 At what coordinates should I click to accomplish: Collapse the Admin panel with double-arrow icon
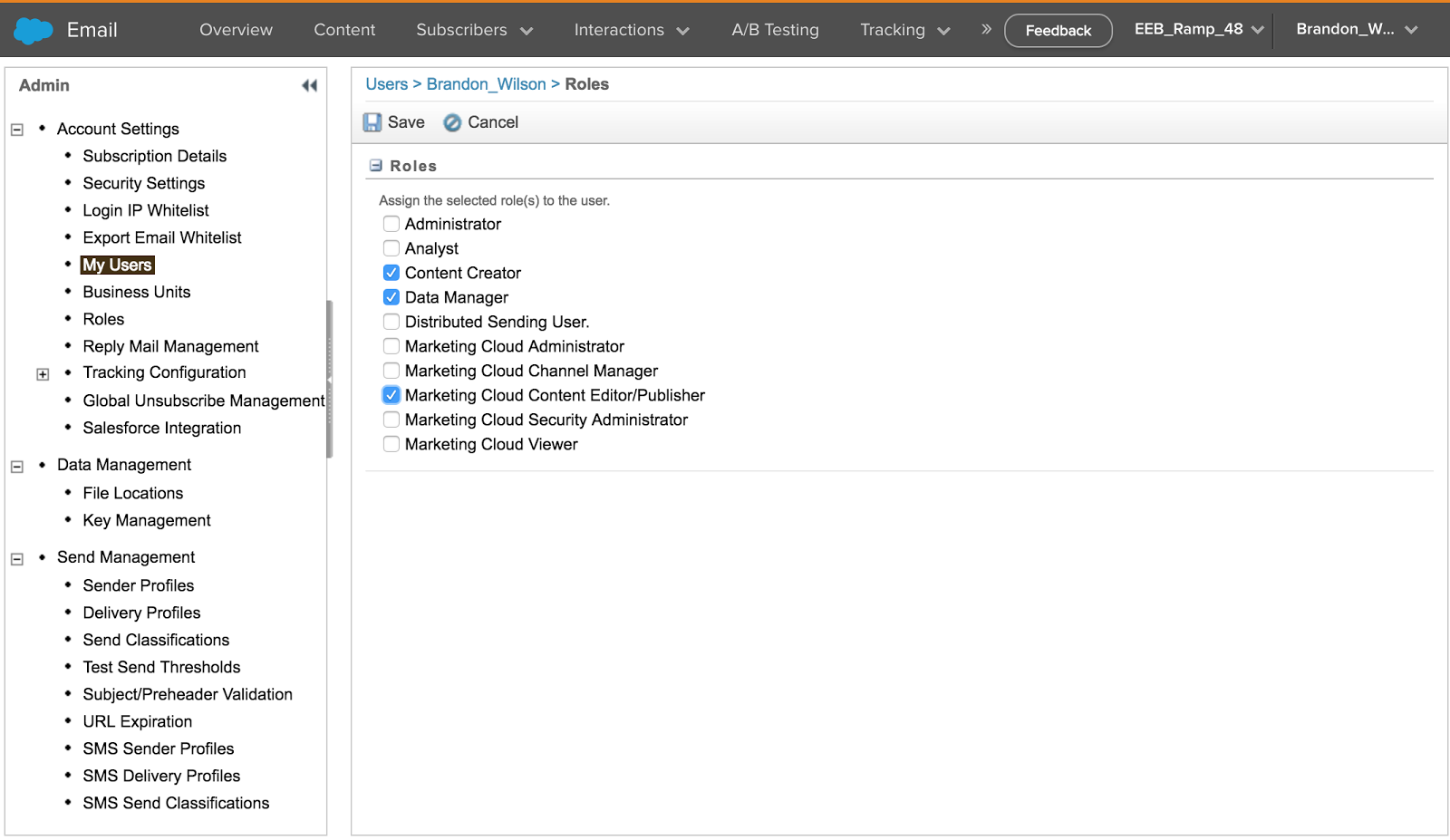tap(309, 85)
